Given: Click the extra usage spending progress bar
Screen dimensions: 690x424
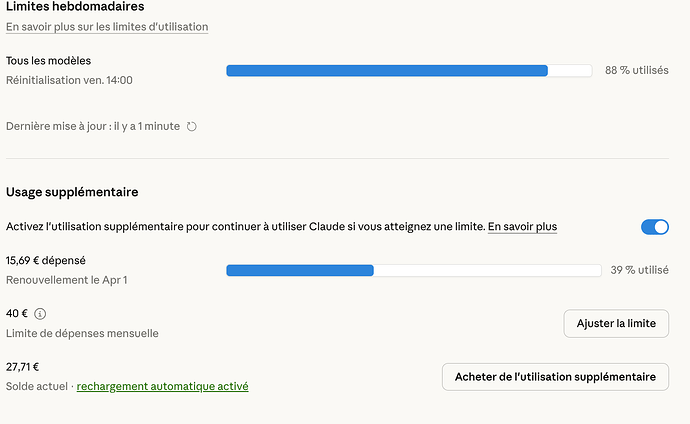Looking at the screenshot, I should click(414, 270).
